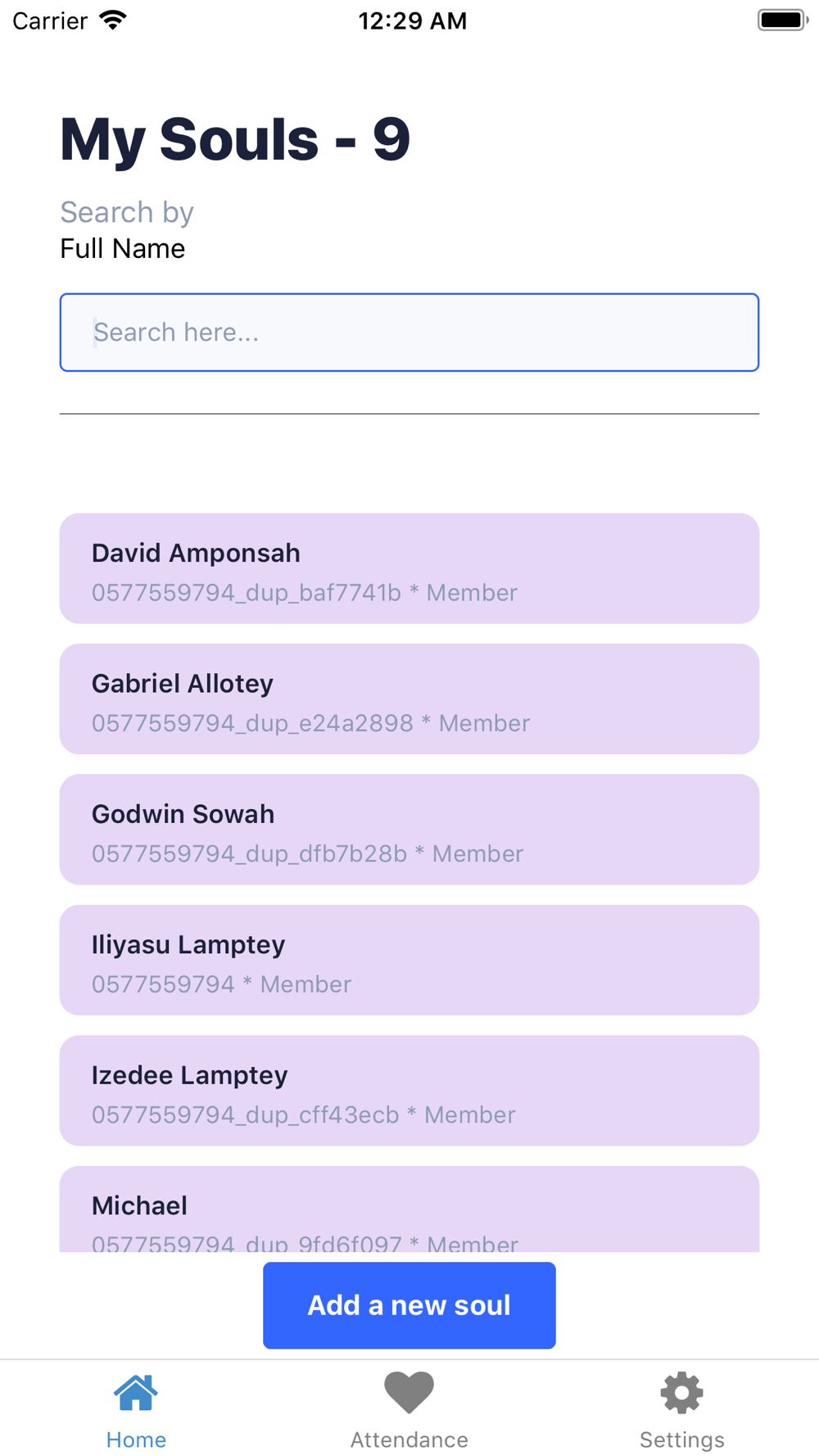
Task: Open the Settings gear icon
Action: click(x=682, y=1393)
